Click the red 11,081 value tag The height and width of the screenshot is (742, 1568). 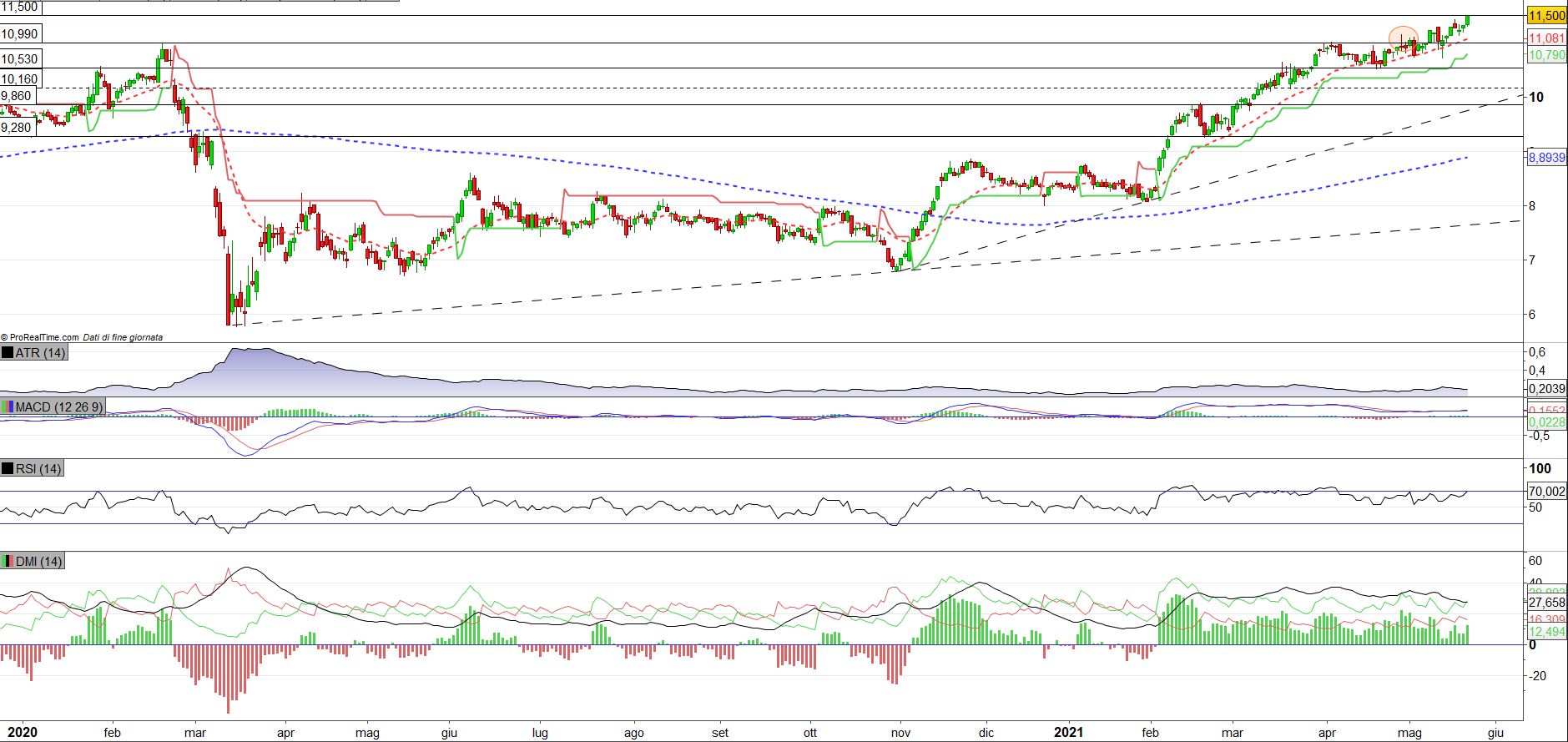pyautogui.click(x=1546, y=38)
